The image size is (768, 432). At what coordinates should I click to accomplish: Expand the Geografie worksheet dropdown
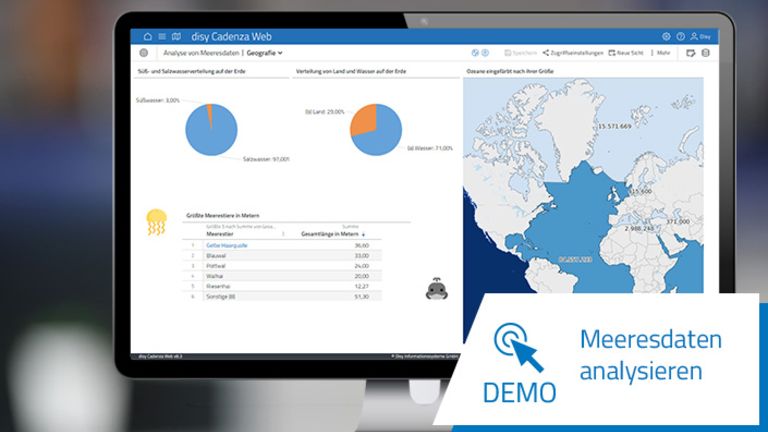(x=265, y=52)
